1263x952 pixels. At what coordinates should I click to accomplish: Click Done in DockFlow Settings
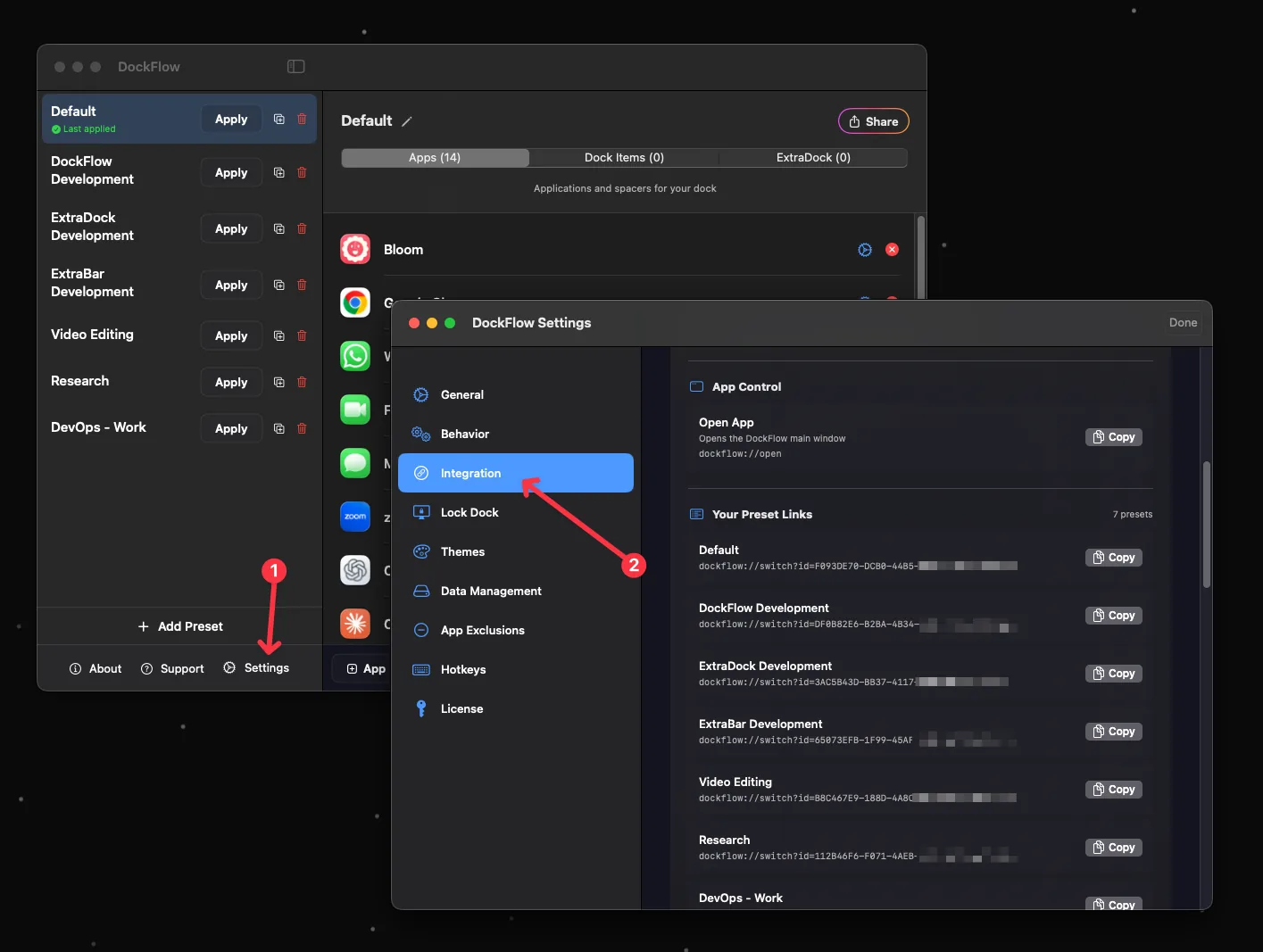pyautogui.click(x=1183, y=323)
